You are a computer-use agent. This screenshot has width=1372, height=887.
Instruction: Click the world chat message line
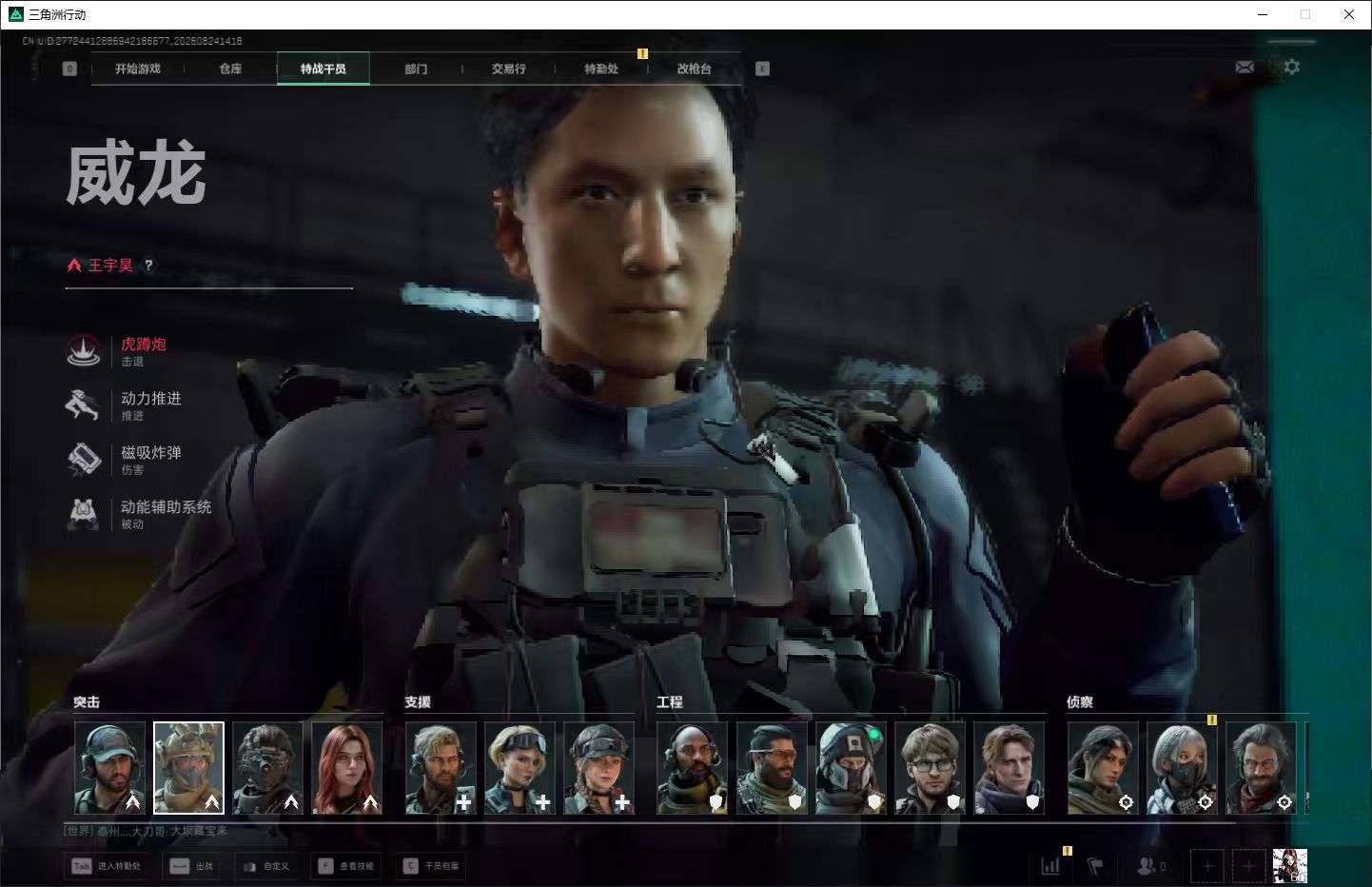[x=147, y=831]
